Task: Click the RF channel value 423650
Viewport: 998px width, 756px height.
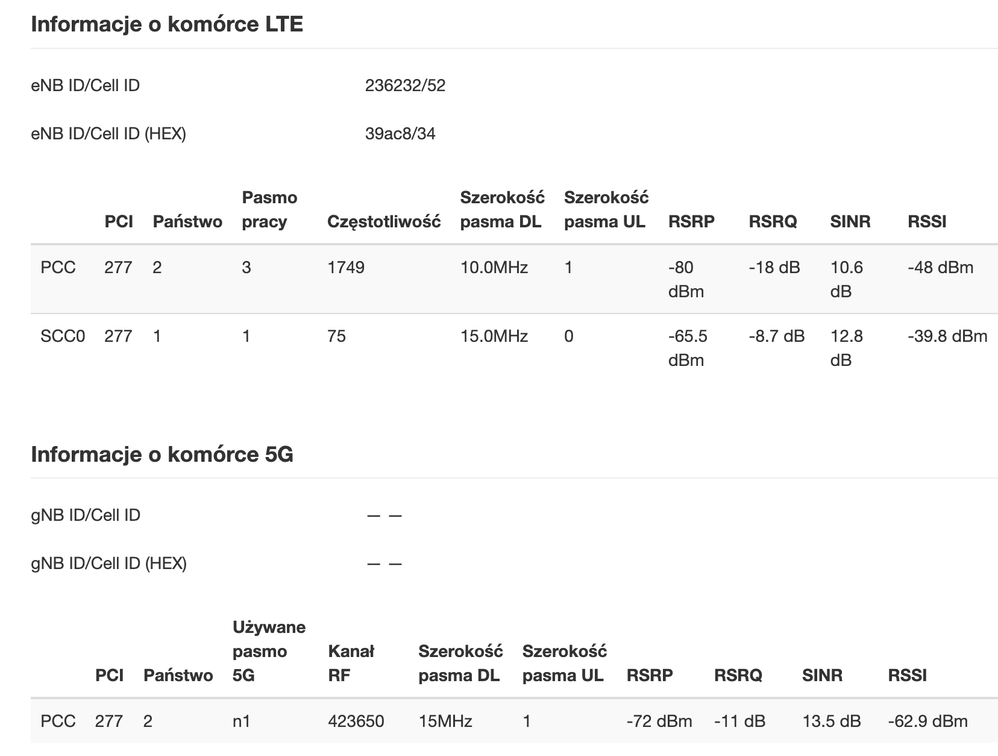Action: pos(356,721)
